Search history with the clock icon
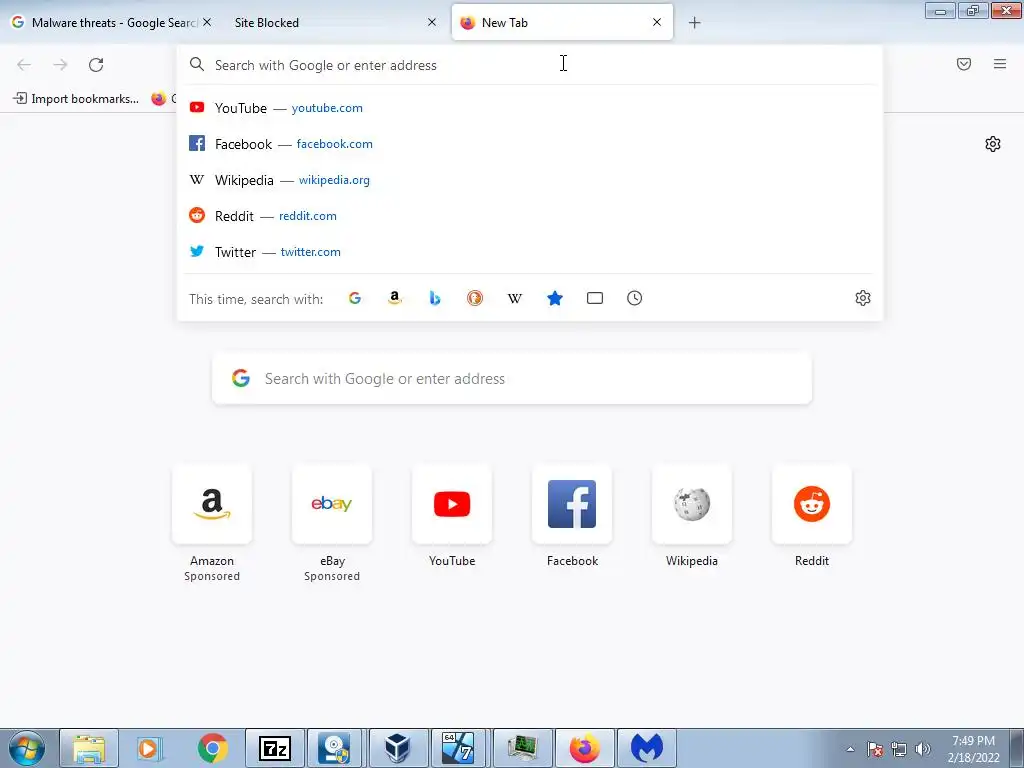The width and height of the screenshot is (1024, 768). pyautogui.click(x=634, y=298)
